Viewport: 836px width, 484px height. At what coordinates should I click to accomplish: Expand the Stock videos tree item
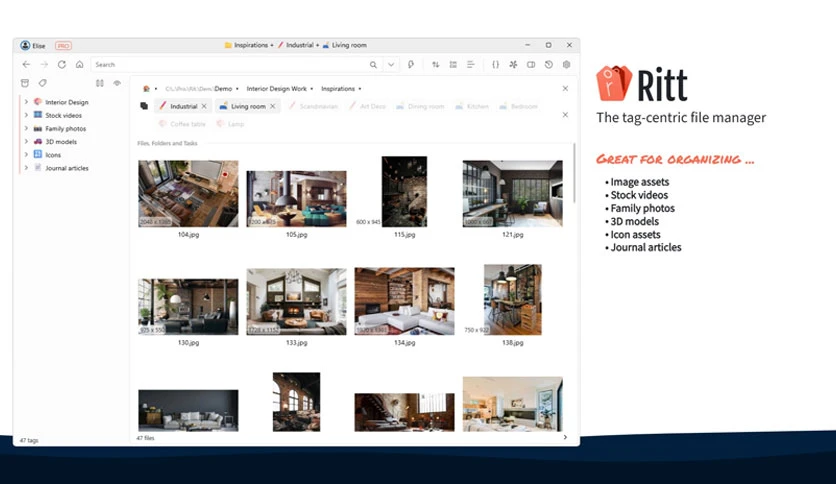26,115
